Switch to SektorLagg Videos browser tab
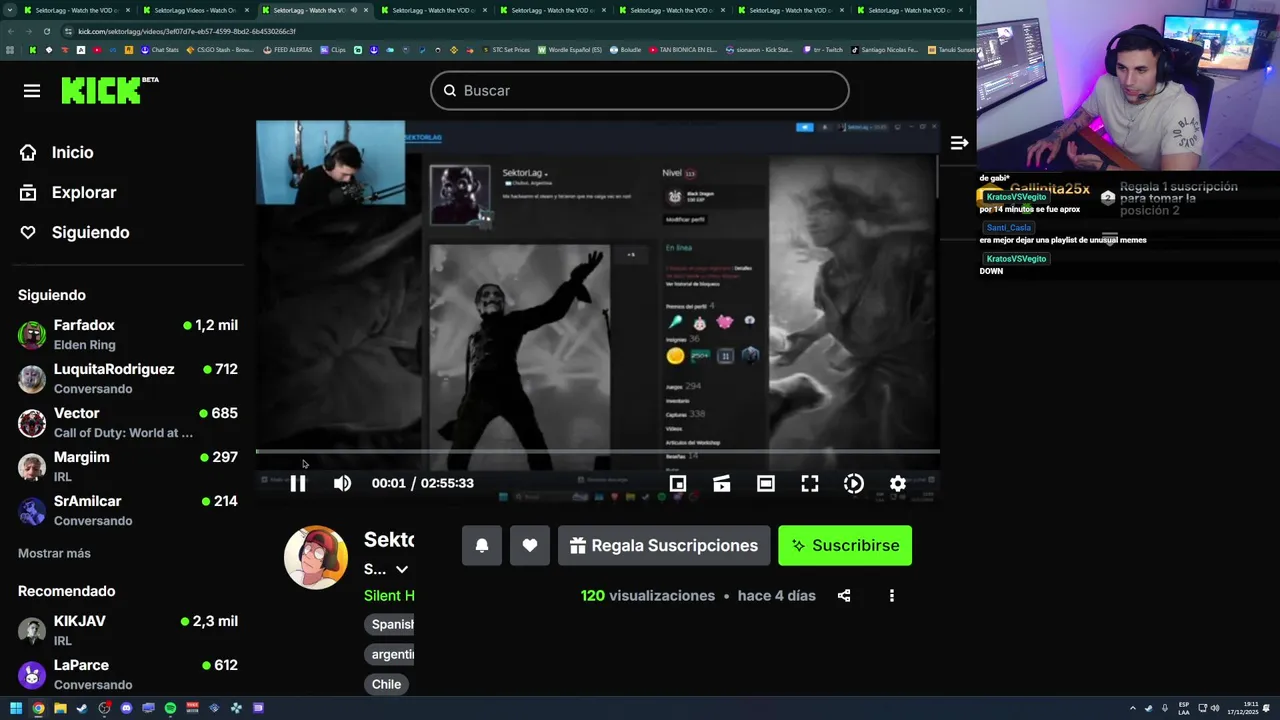 point(194,10)
